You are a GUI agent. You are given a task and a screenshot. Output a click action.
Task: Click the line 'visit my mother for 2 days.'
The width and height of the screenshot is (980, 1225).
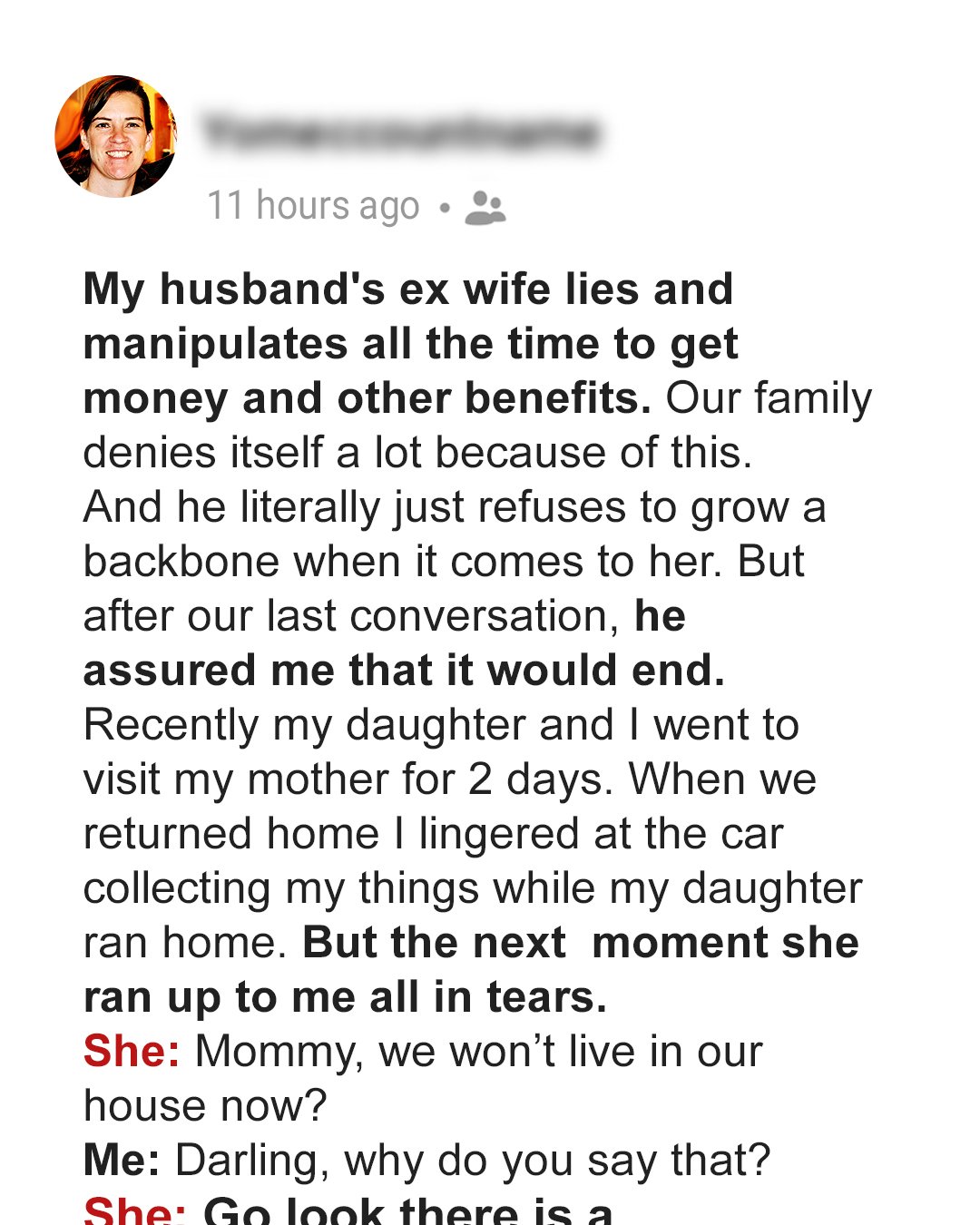[x=349, y=779]
